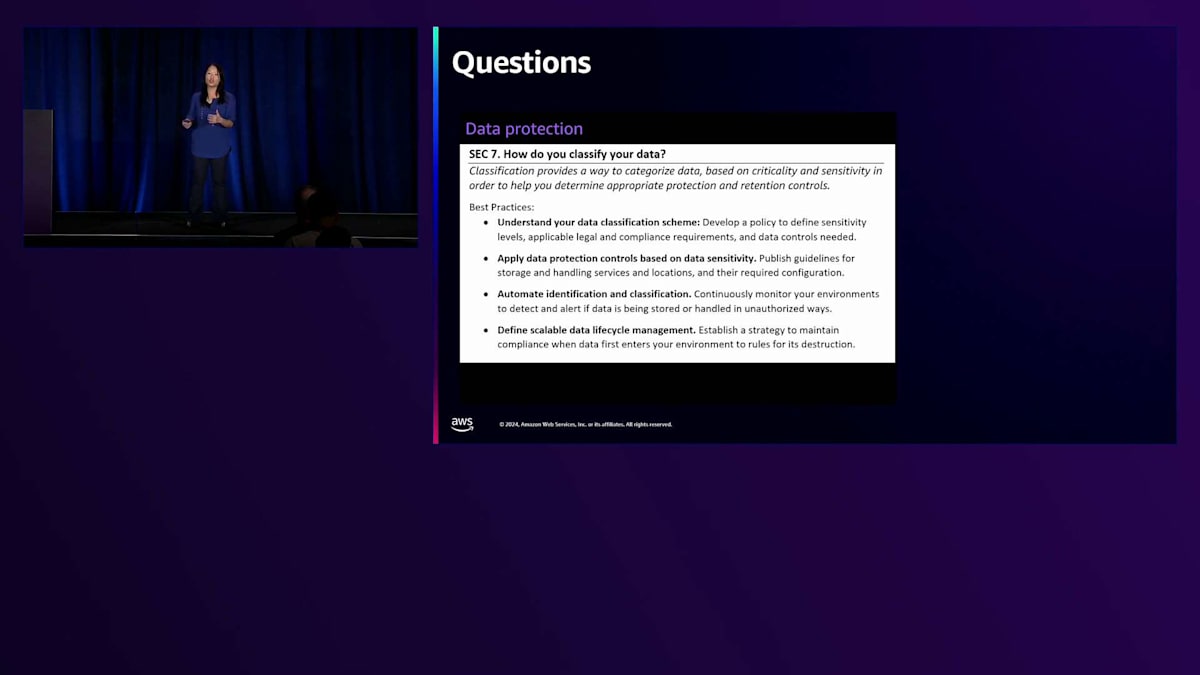Click the speaker video thumbnail

(x=221, y=137)
